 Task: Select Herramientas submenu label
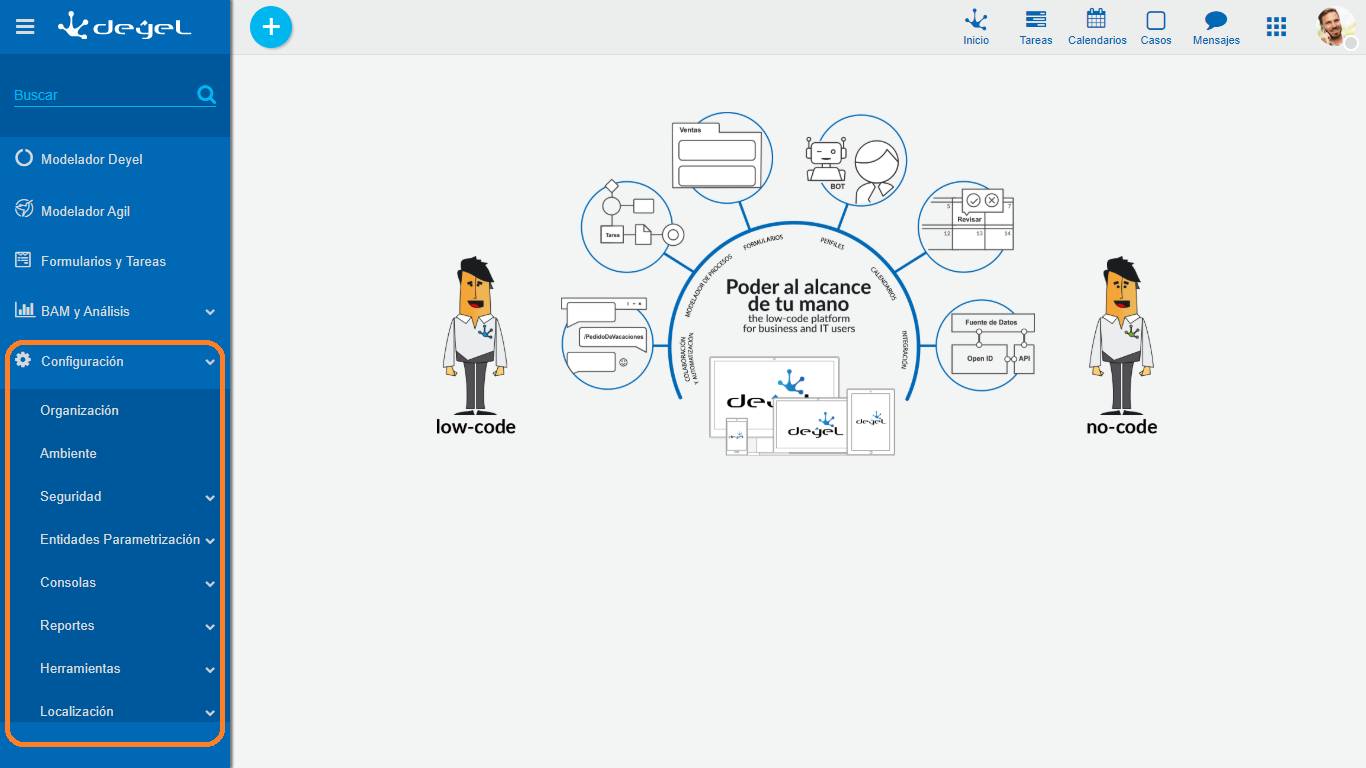pos(80,668)
